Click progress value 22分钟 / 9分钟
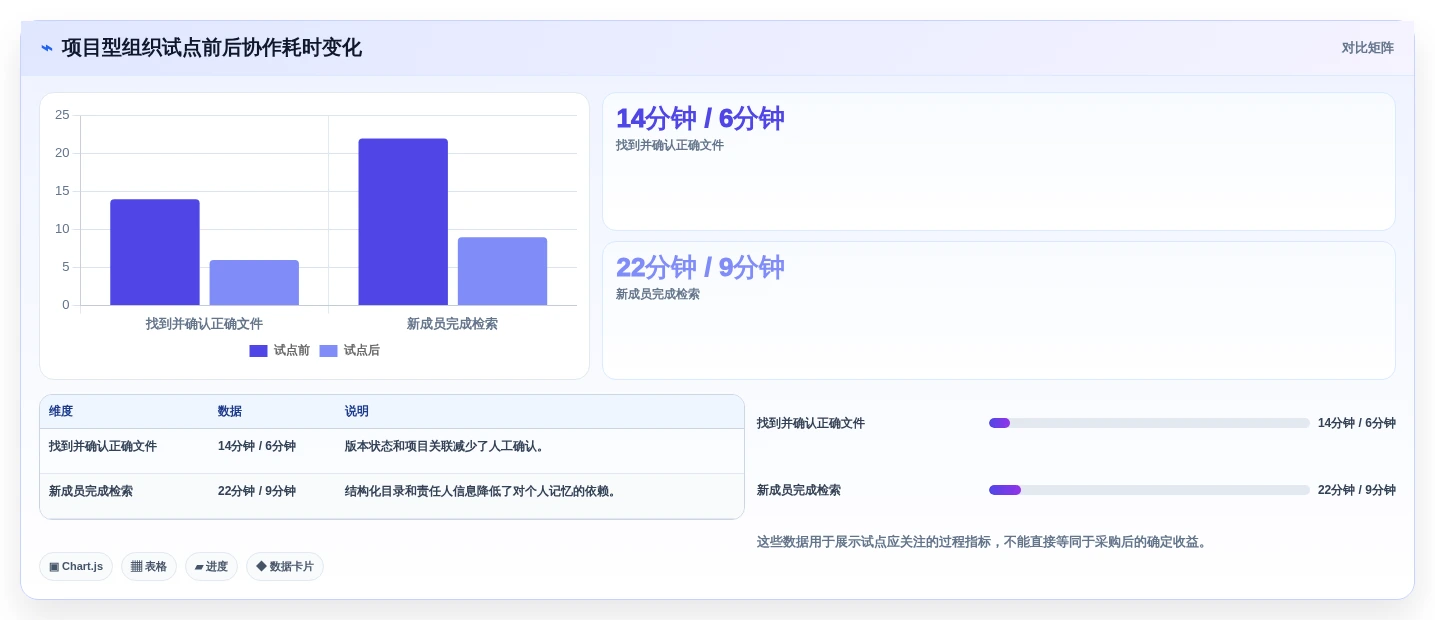Viewport: 1435px width, 620px height. click(1357, 491)
